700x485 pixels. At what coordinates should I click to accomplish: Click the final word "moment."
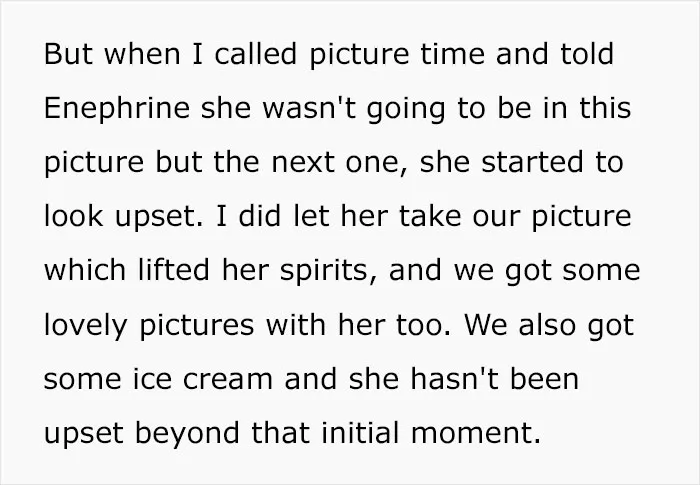[476, 434]
